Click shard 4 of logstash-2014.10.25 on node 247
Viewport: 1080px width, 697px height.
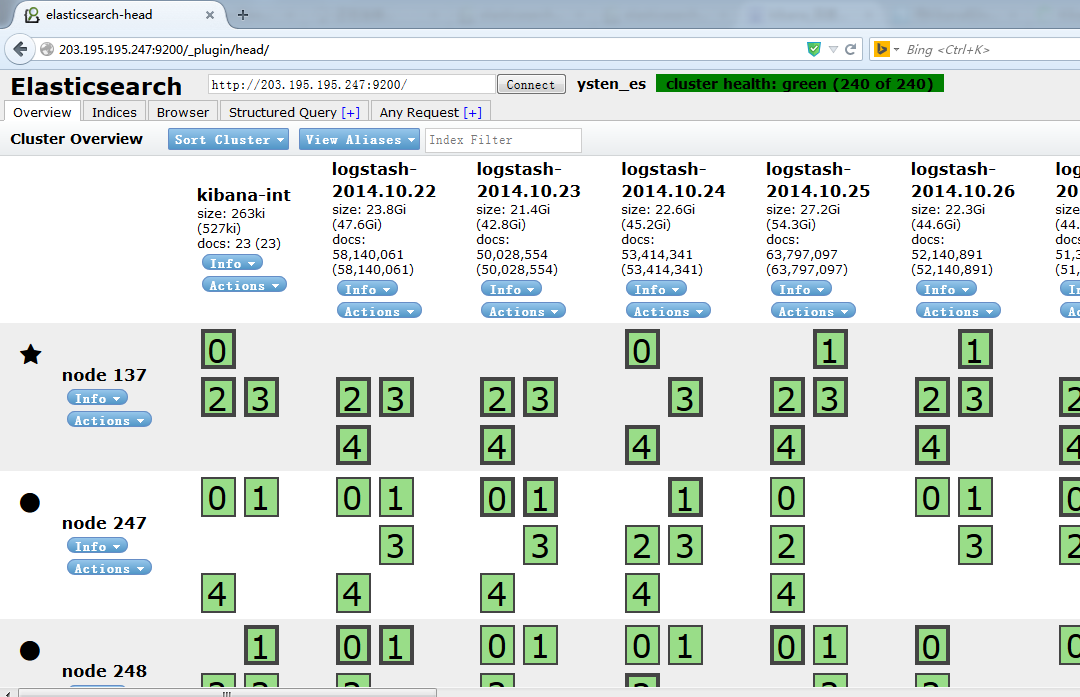pos(787,594)
